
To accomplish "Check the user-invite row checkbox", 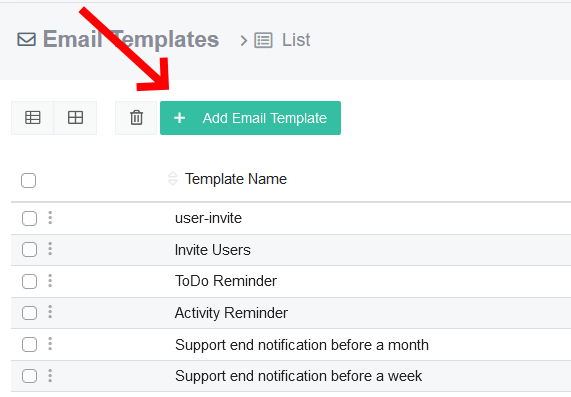I will click(29, 218).
